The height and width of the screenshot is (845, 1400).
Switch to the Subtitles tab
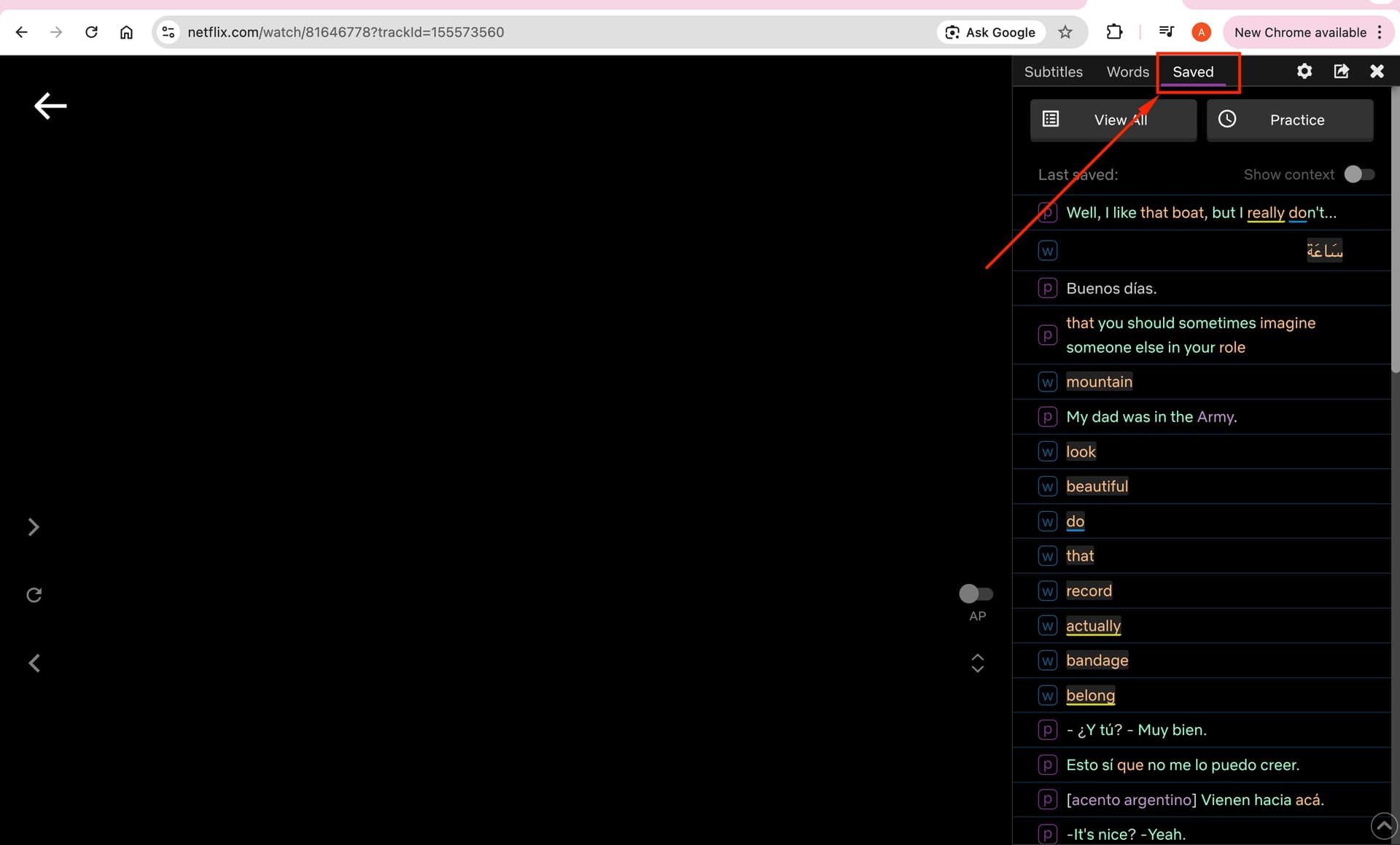tap(1053, 71)
